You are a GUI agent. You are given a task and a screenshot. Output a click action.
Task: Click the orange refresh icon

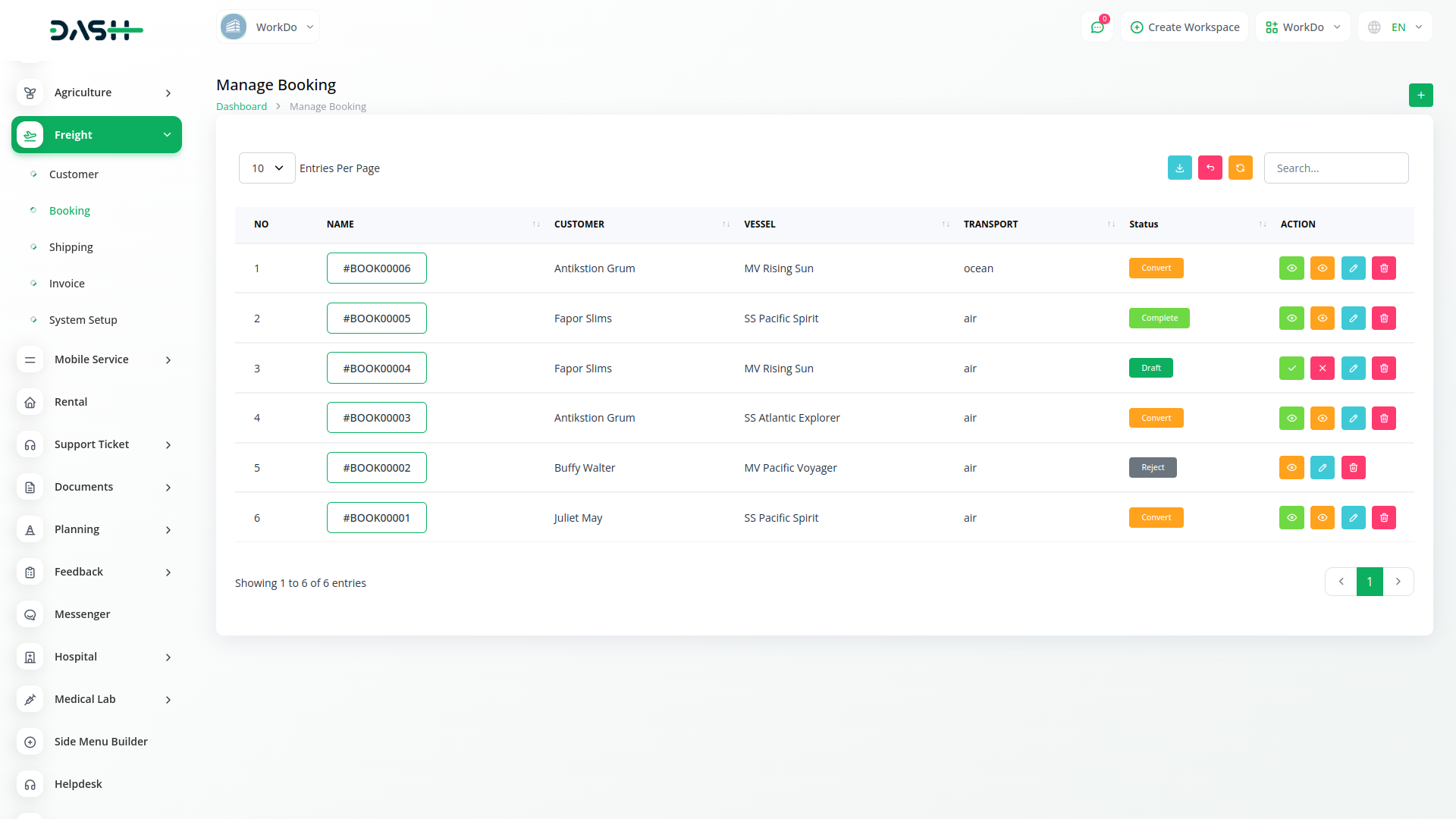1240,168
